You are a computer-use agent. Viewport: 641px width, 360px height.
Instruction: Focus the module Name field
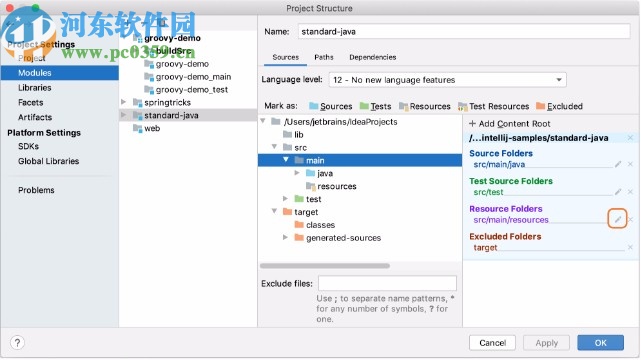tap(464, 31)
